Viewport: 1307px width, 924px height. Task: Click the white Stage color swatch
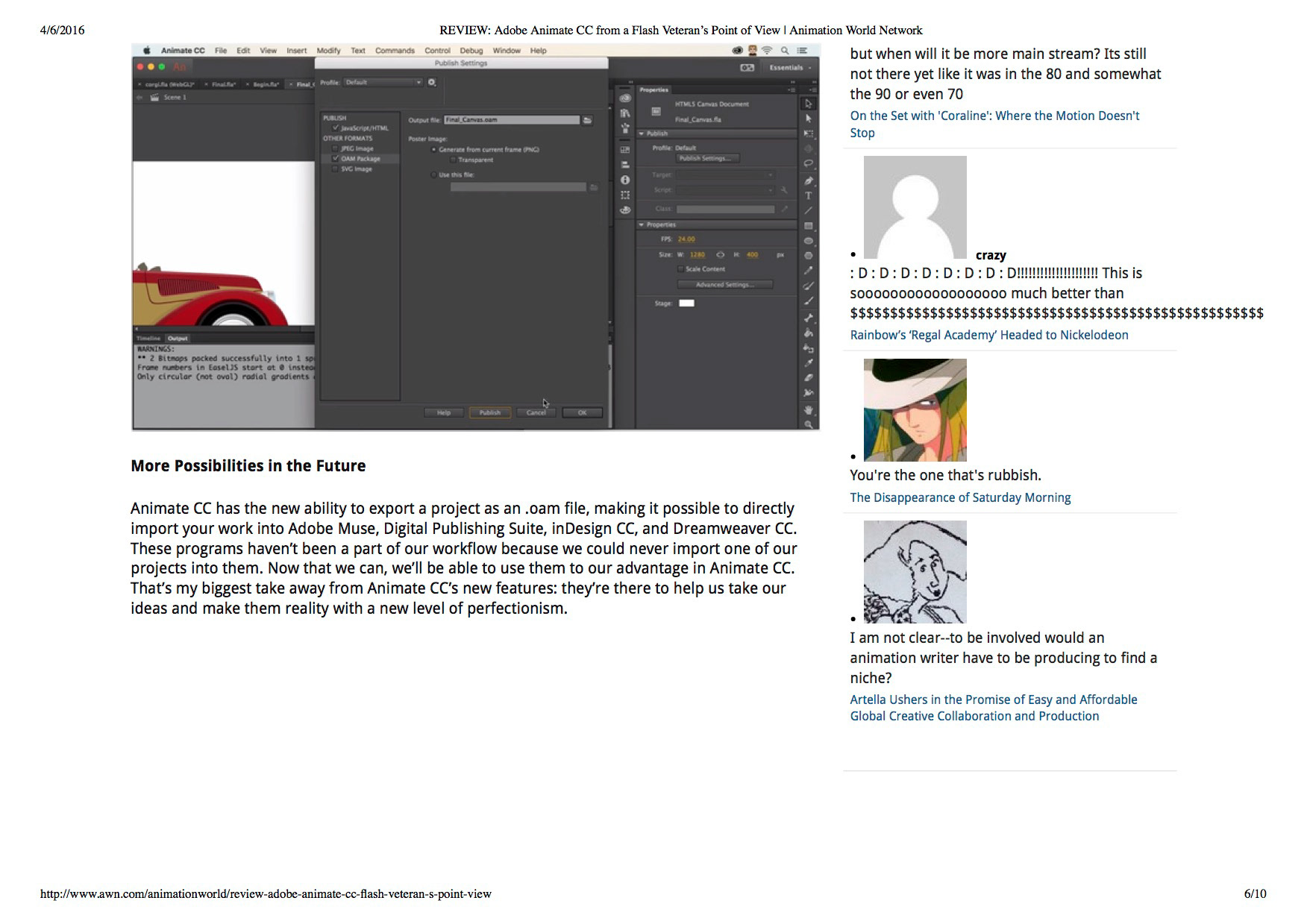[x=686, y=303]
